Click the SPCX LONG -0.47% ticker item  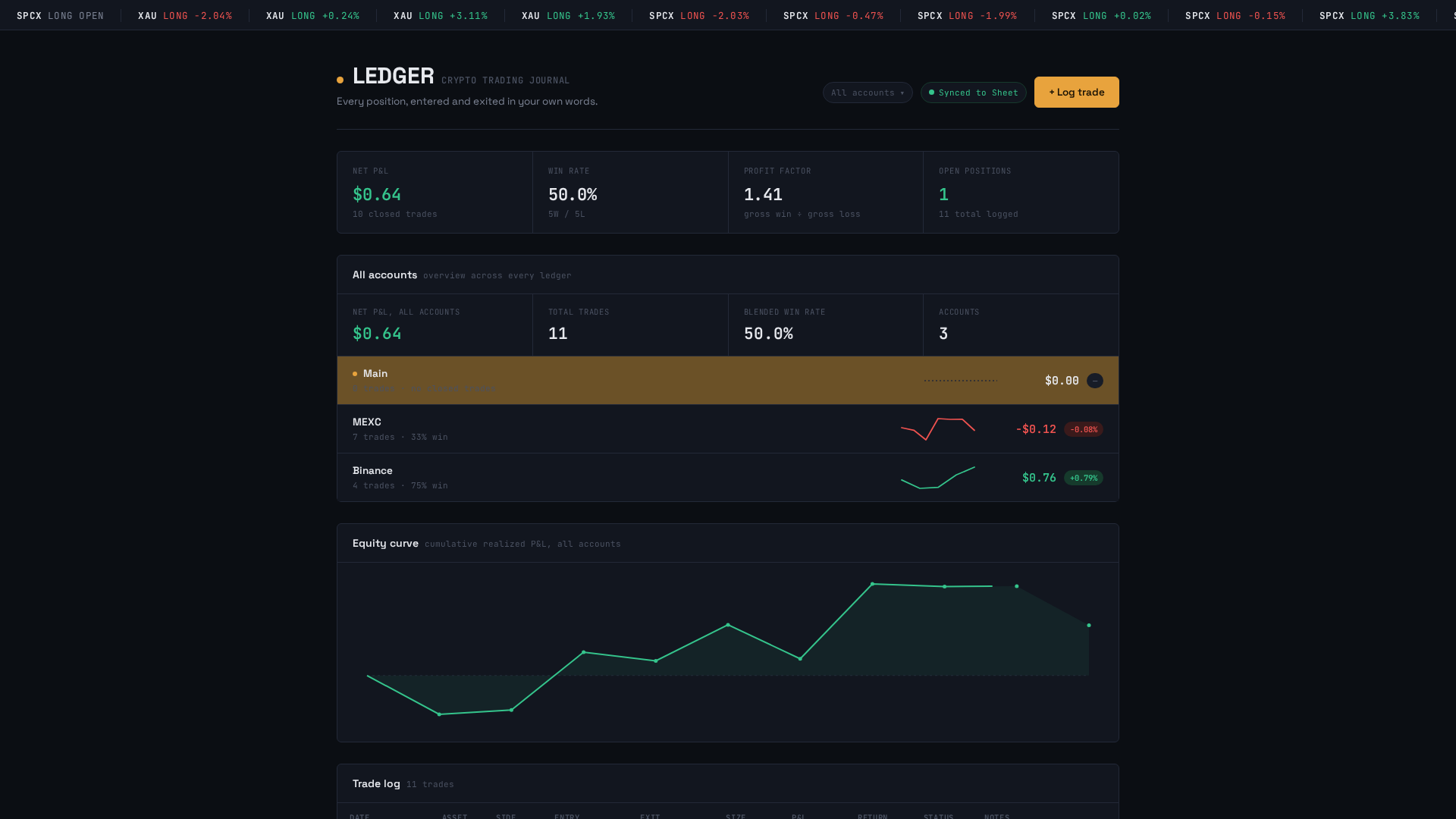(833, 15)
